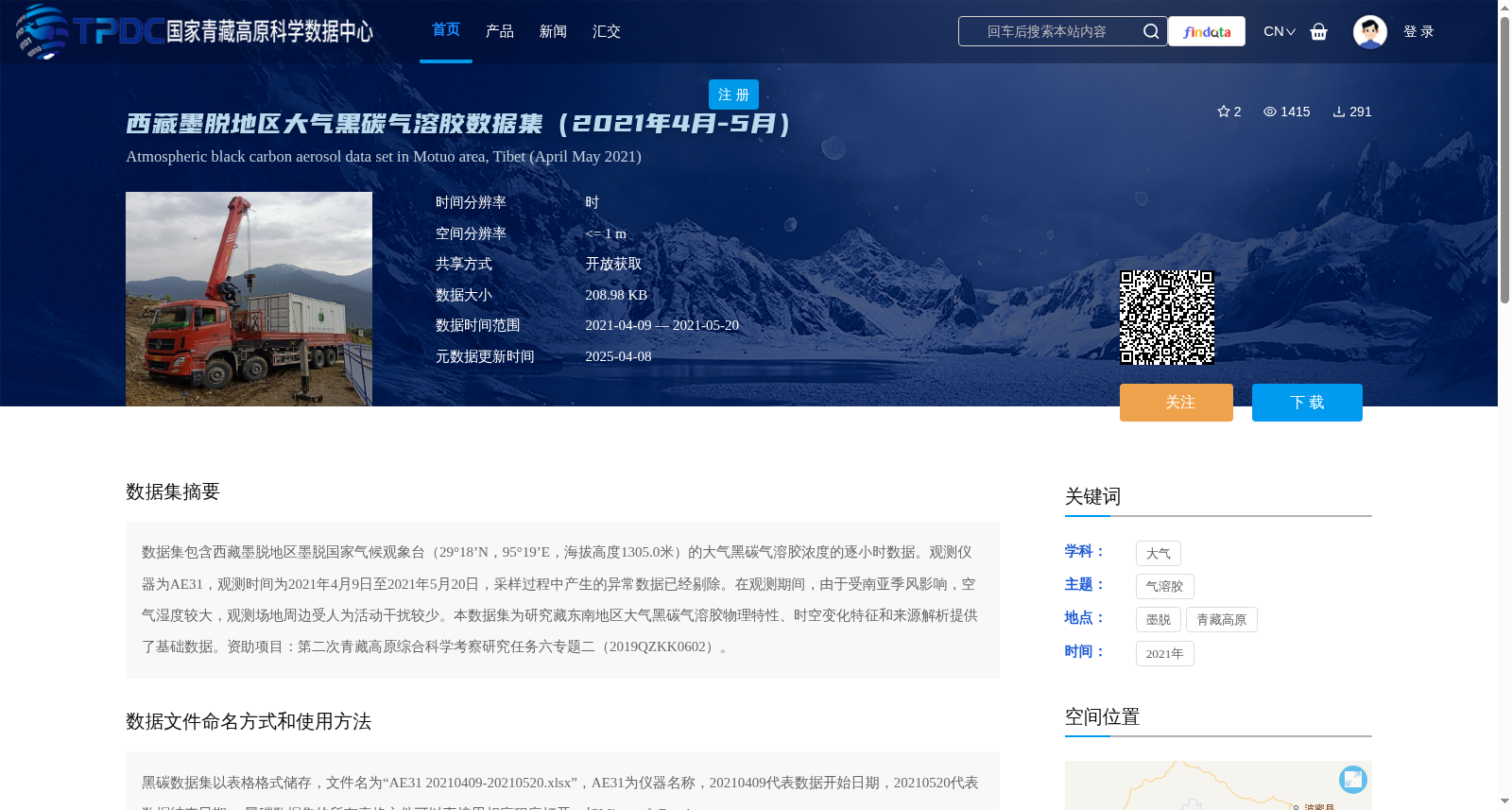Click the 空间分辨率 value <= 1 m

pos(606,233)
